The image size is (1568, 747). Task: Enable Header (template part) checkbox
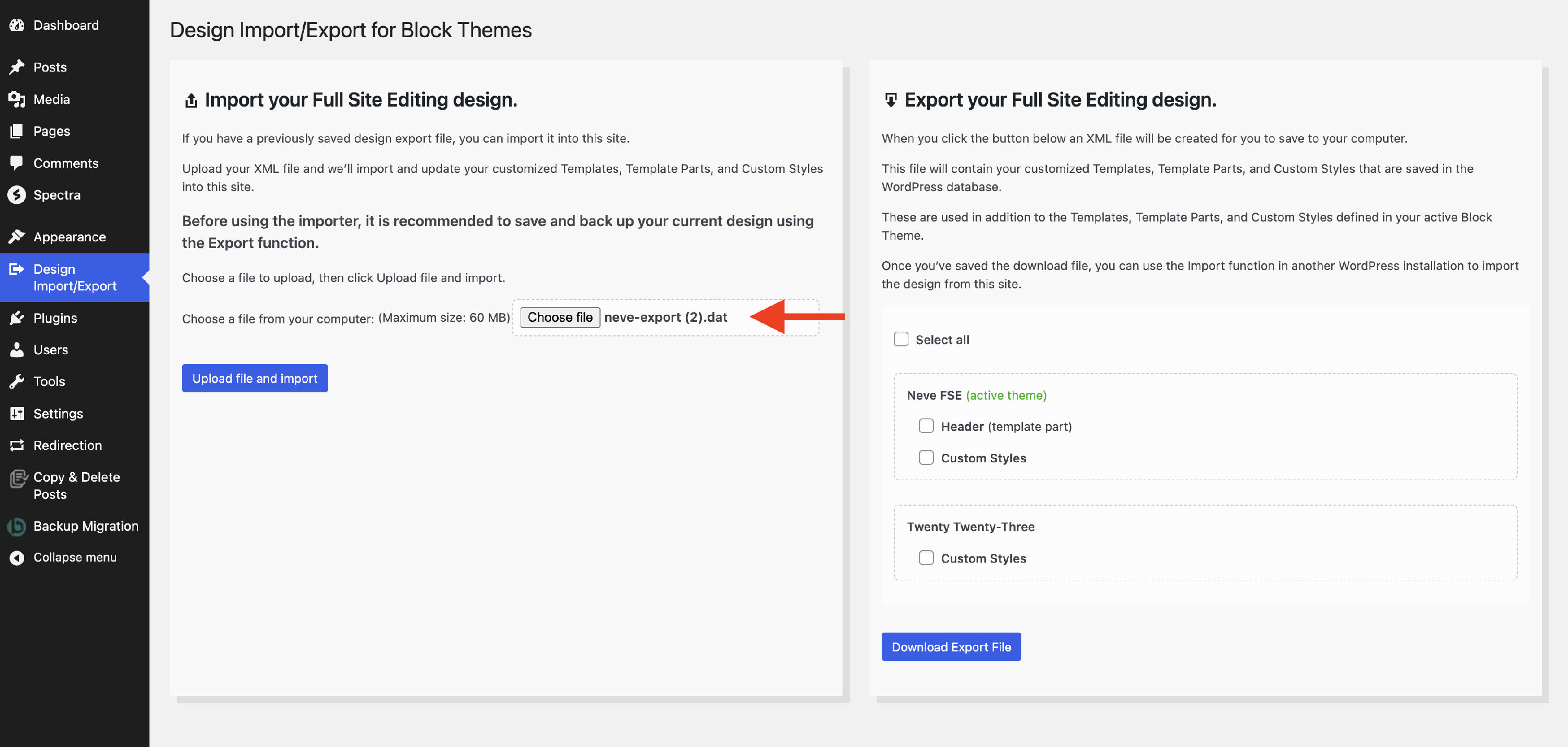926,426
